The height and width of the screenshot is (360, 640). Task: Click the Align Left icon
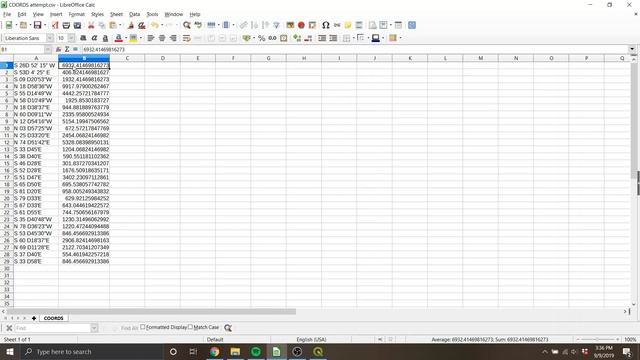[x=151, y=38]
